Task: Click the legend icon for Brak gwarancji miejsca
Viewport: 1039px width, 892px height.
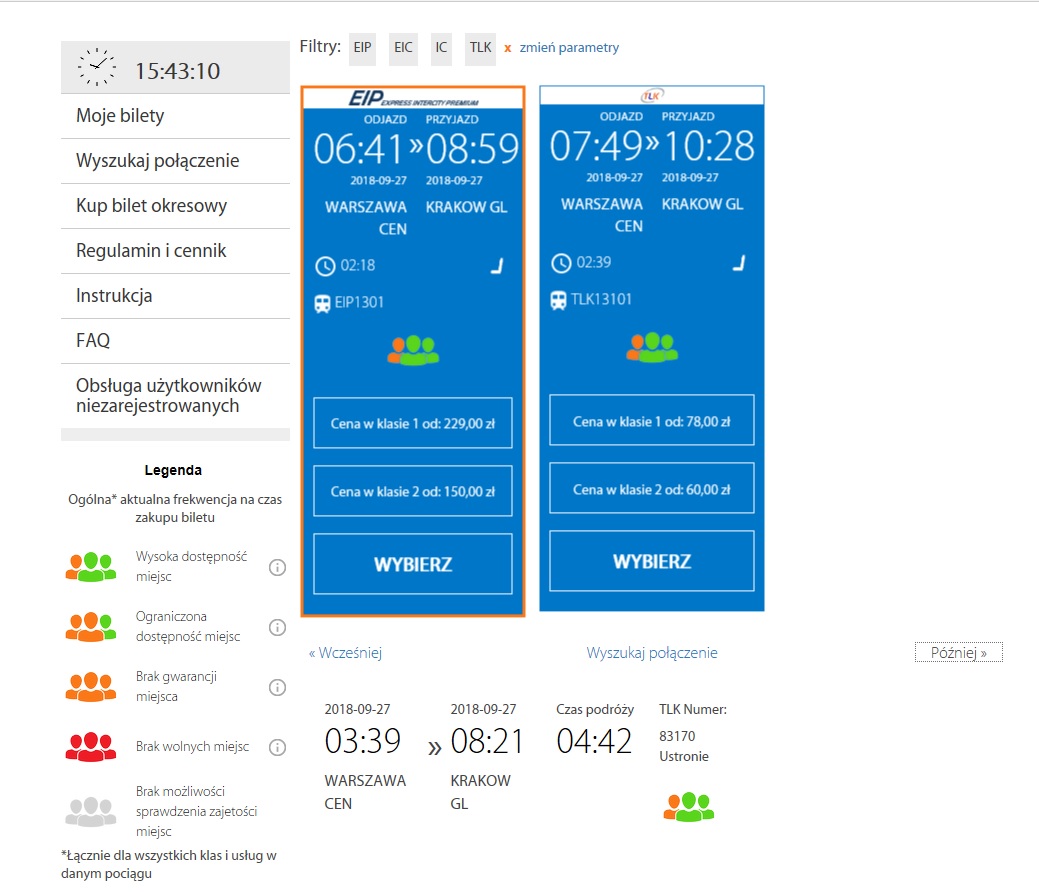Action: tap(91, 687)
